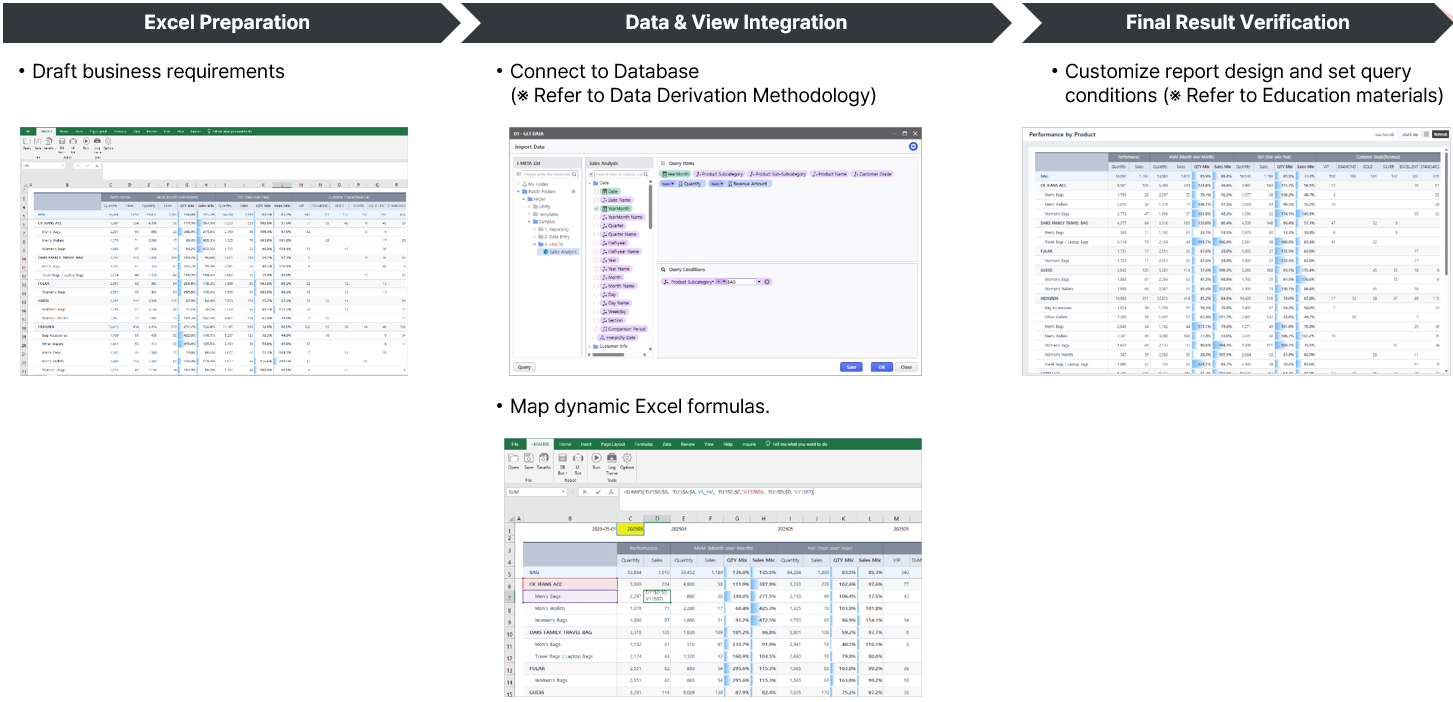This screenshot has width=1453, height=702.
Task: Open the File tab in bottom Excel
Action: coord(515,444)
